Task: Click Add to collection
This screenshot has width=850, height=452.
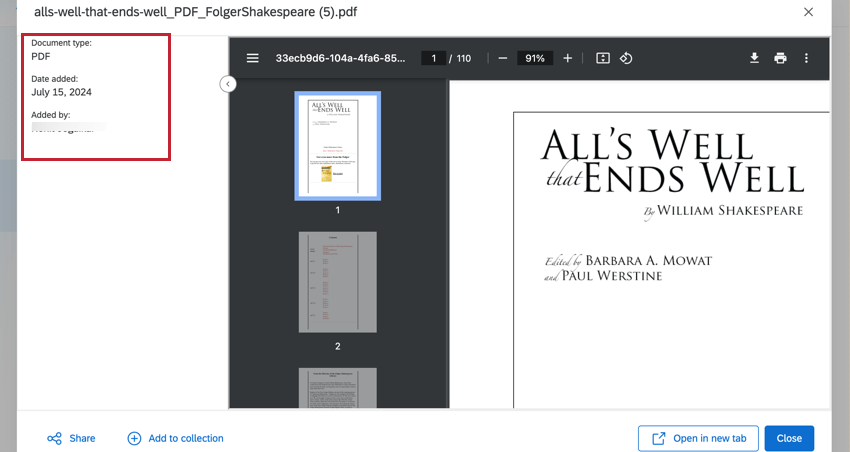Action: (x=175, y=438)
